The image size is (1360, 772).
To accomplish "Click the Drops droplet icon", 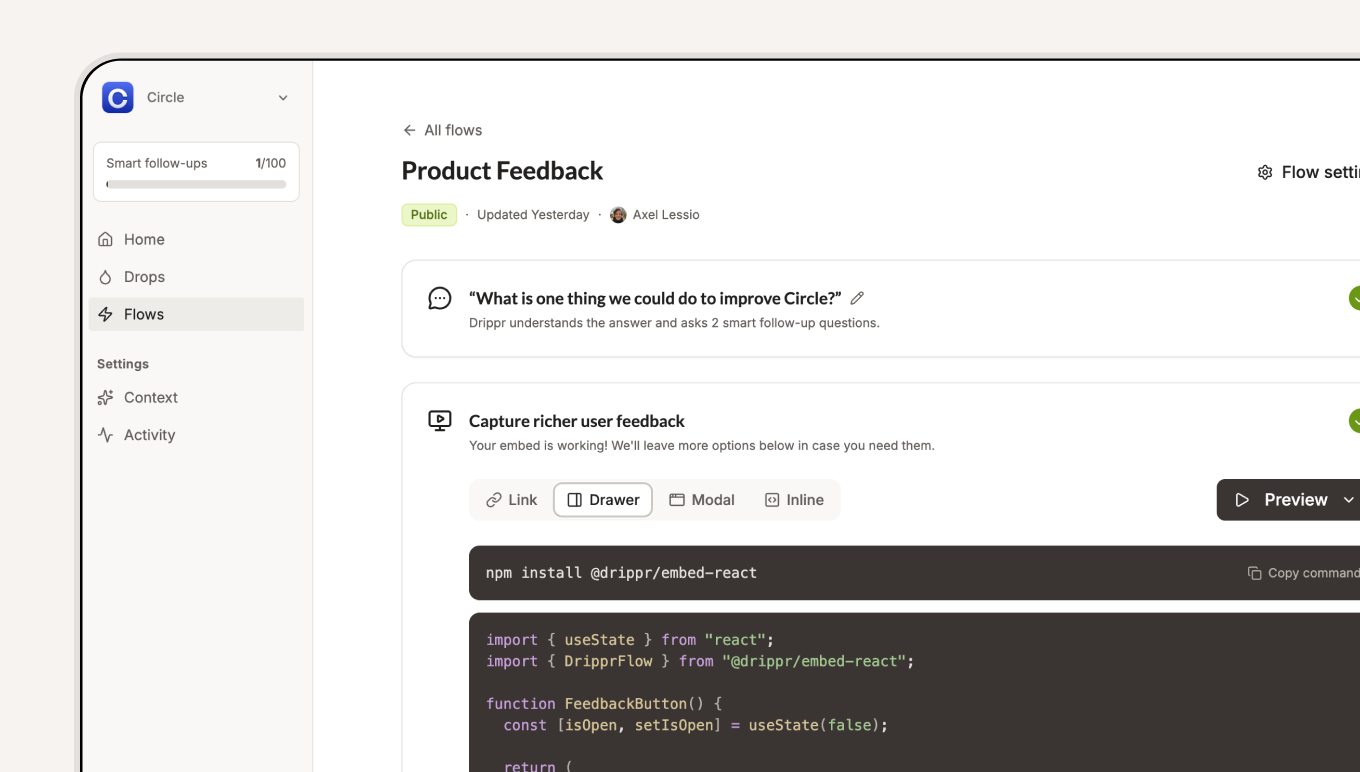I will (x=105, y=277).
